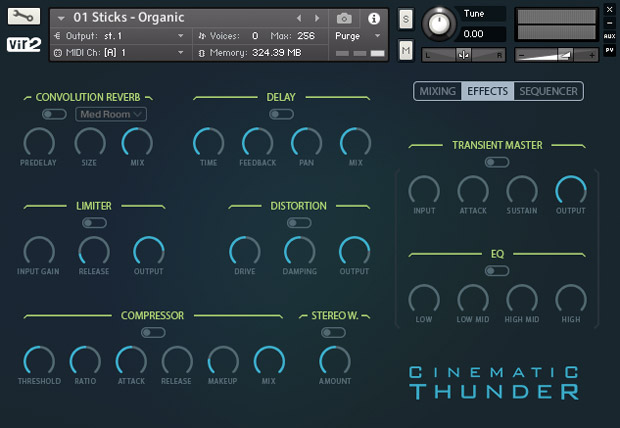Click the EQ HIGH knob
This screenshot has height=428, width=620.
pyautogui.click(x=571, y=299)
